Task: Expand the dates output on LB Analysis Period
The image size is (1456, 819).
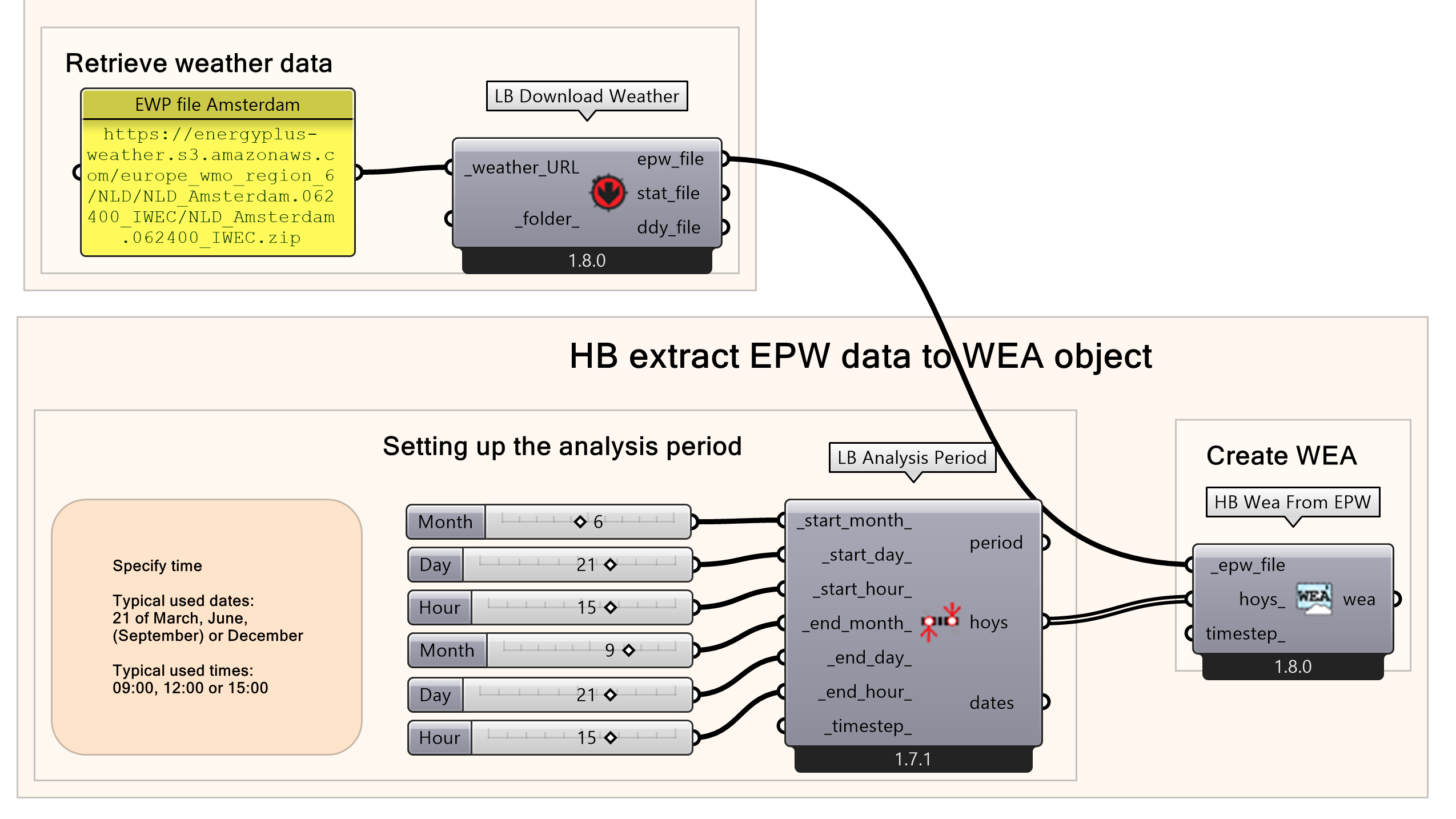Action: pyautogui.click(x=1045, y=702)
